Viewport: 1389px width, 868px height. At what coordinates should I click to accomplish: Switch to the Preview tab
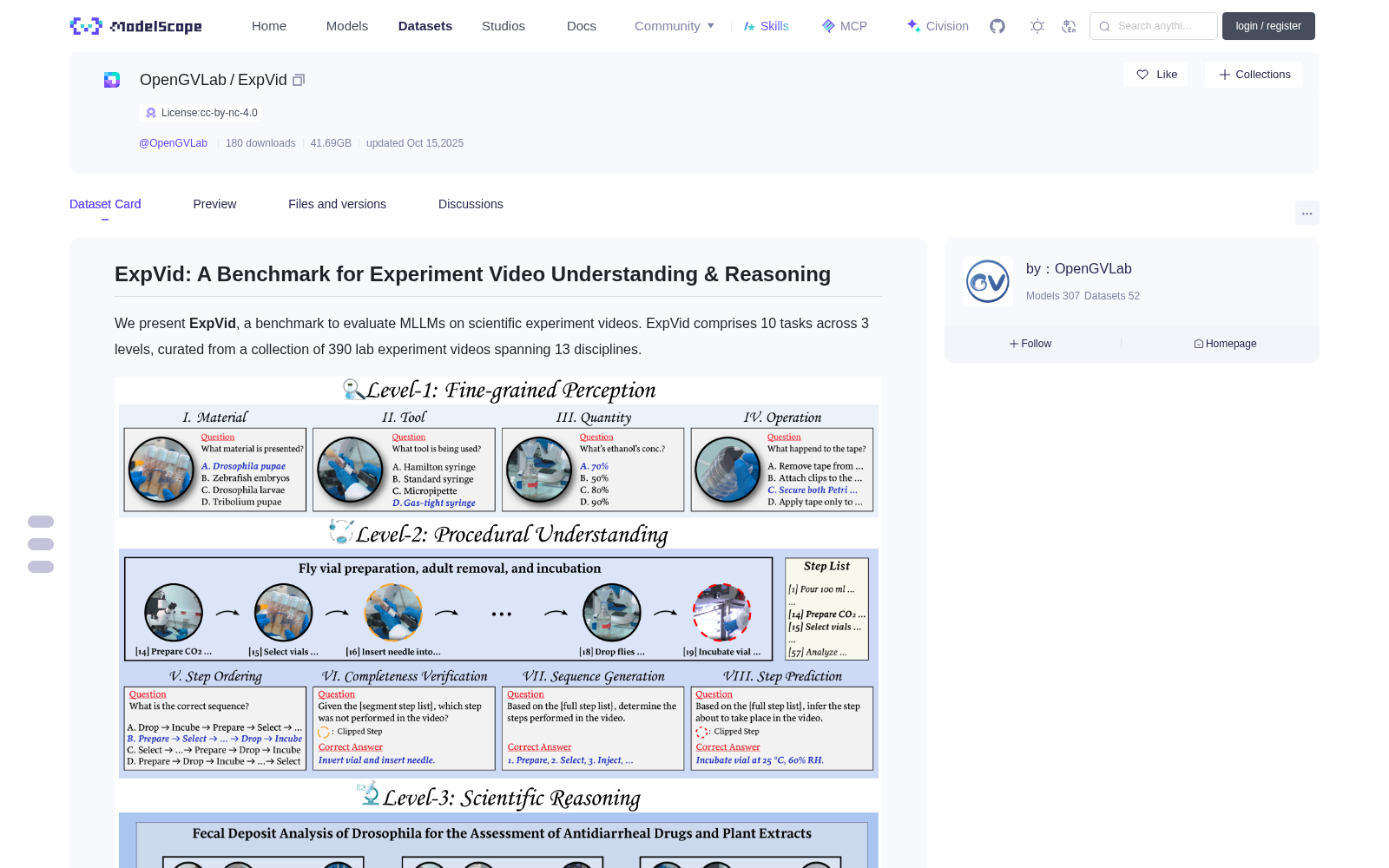[214, 204]
